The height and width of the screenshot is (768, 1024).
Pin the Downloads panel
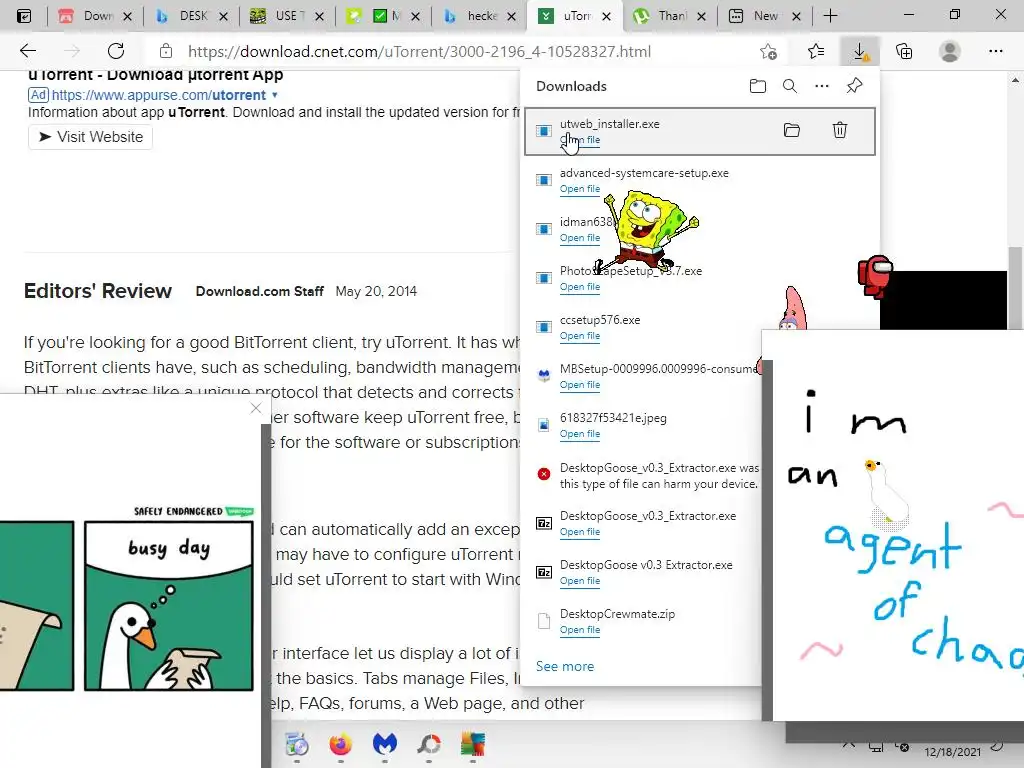(x=854, y=86)
